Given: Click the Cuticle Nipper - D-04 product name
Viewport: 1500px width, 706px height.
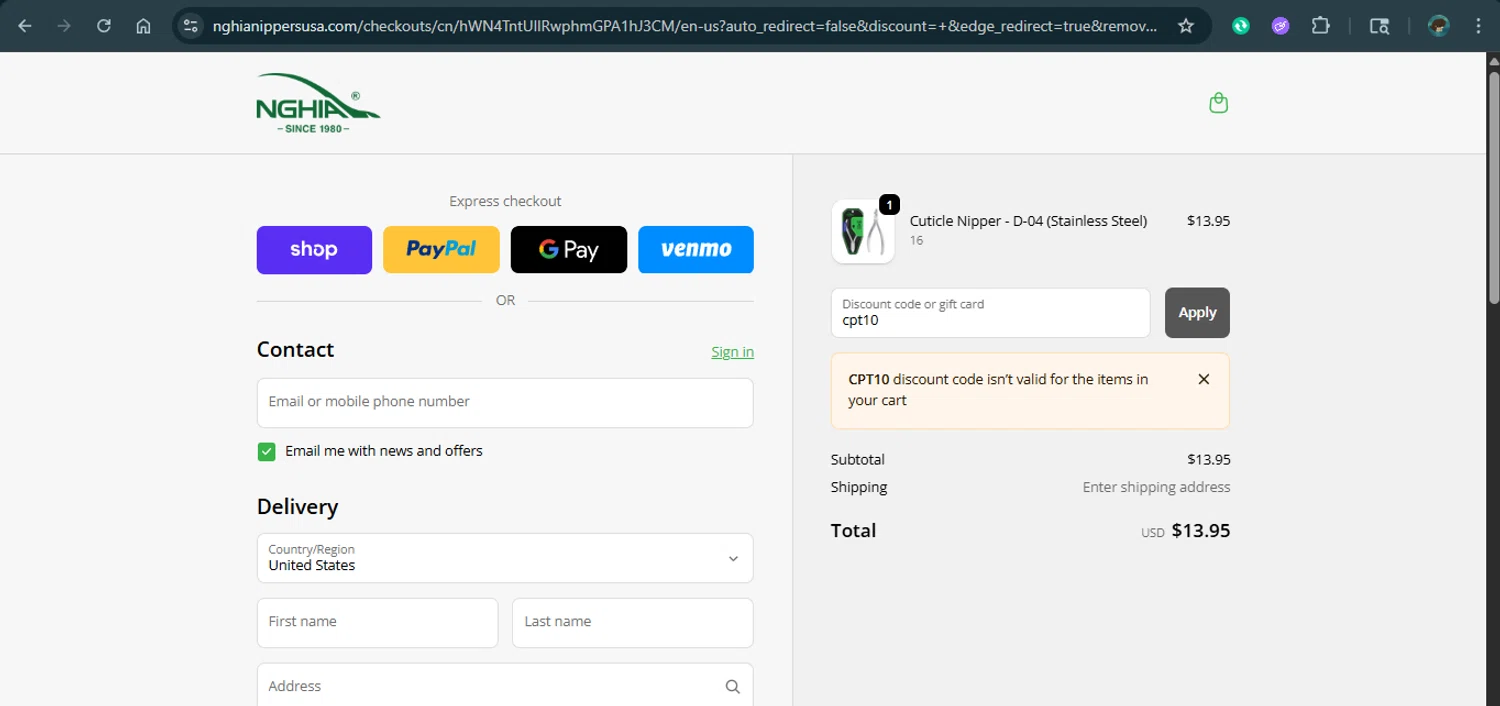Looking at the screenshot, I should click(1028, 221).
